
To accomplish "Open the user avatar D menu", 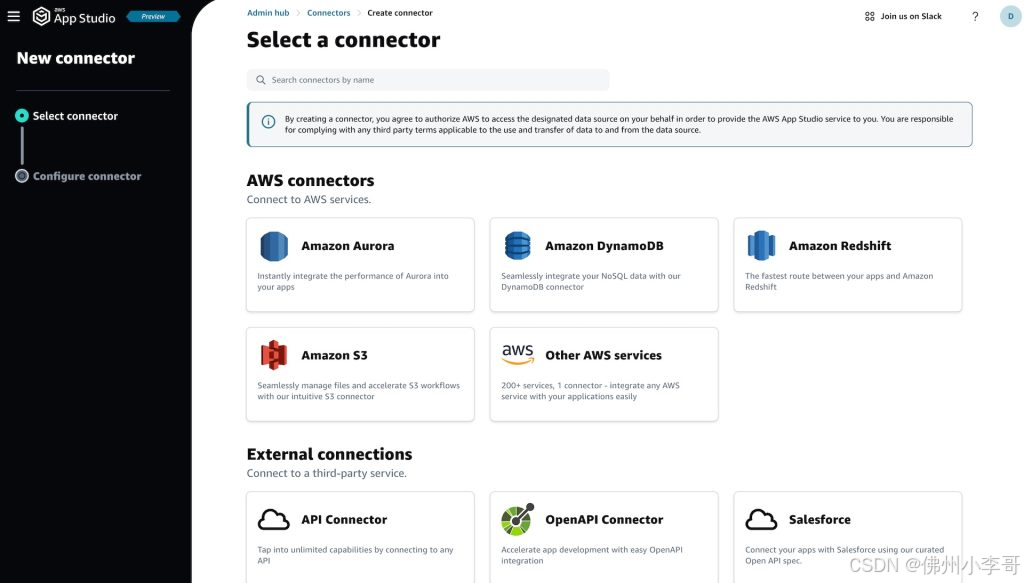I will [1010, 16].
